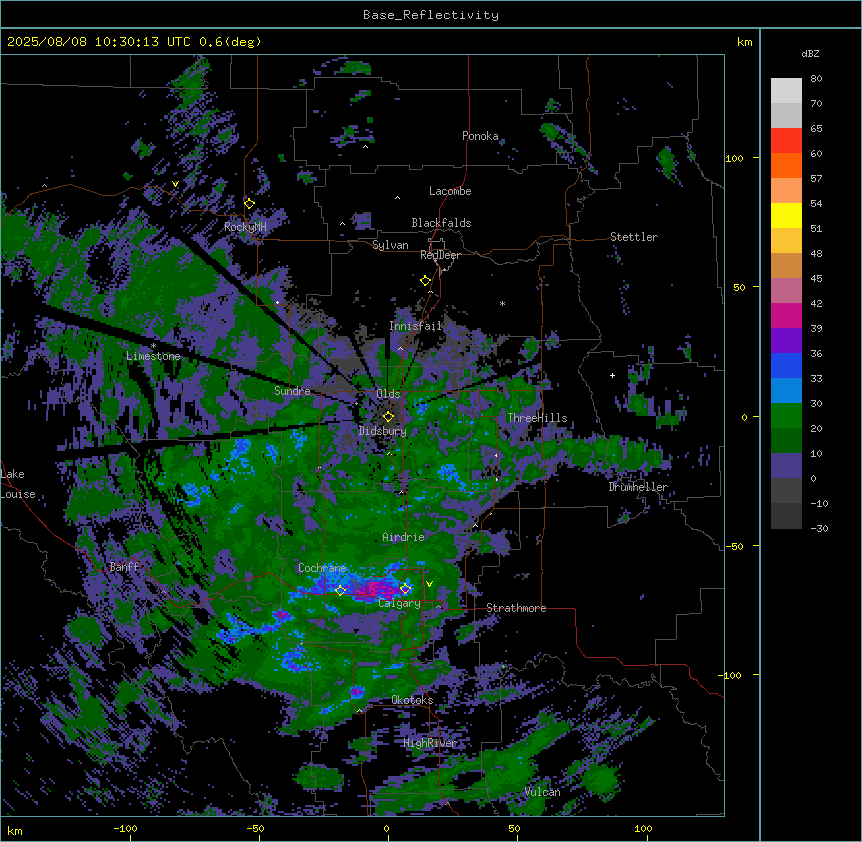The image size is (862, 842).
Task: Select the yellow radar site marker between Olds and Didsbury
Action: (388, 416)
